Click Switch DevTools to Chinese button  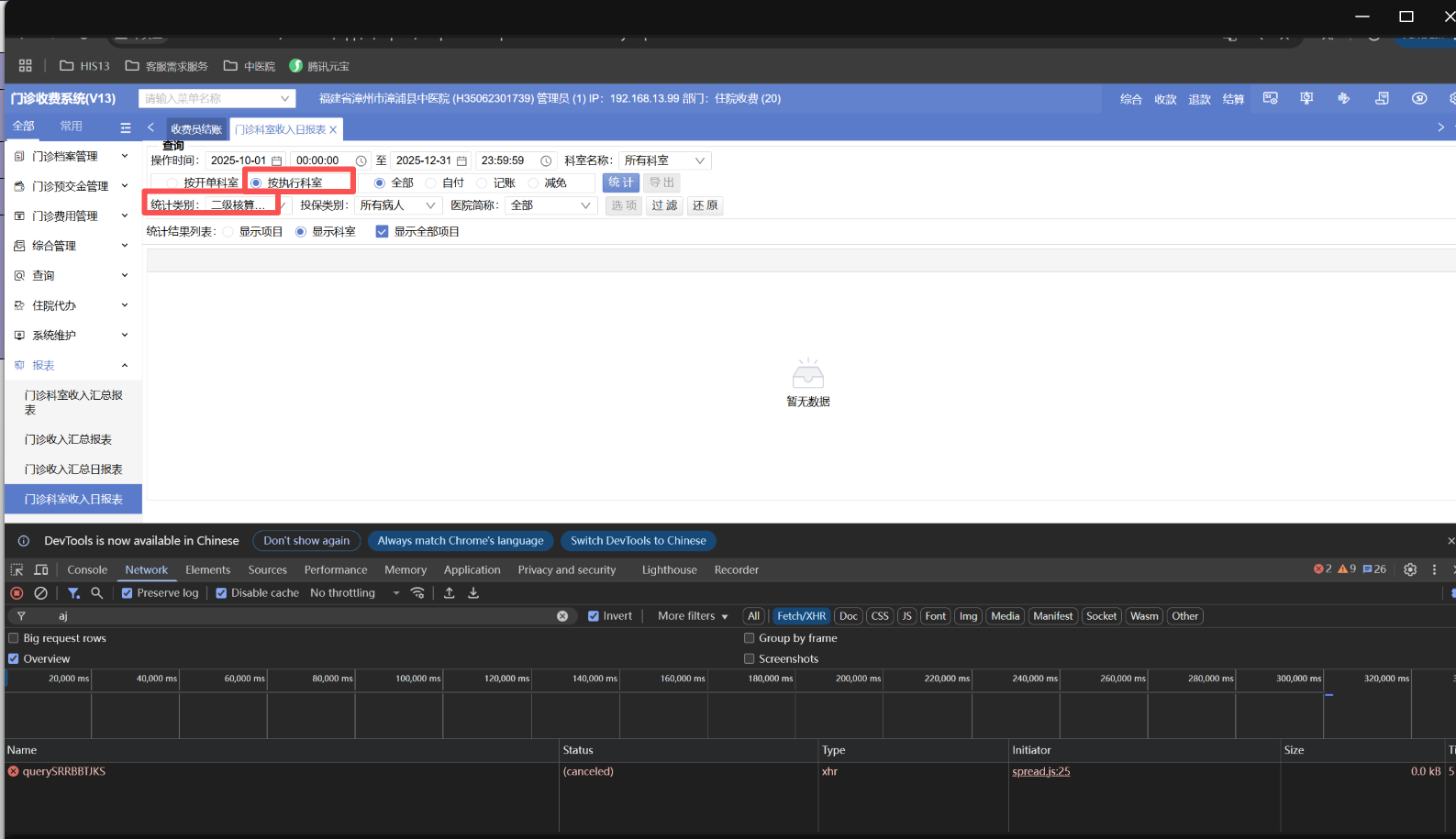pyautogui.click(x=638, y=541)
